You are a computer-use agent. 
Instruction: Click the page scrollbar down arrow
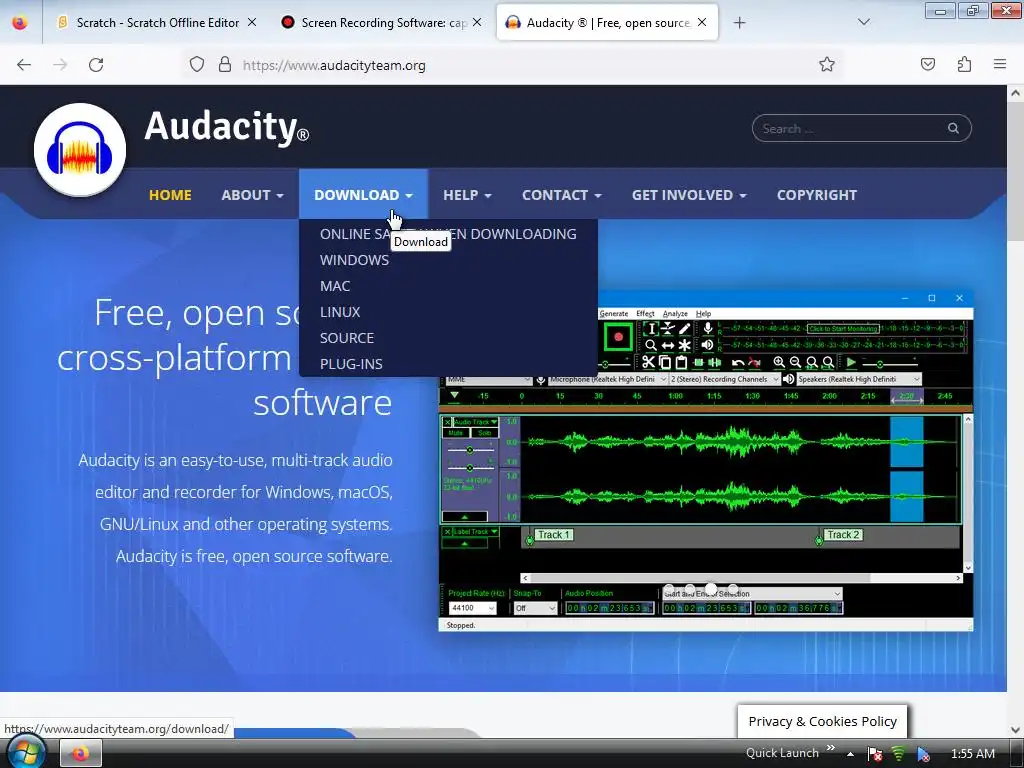tap(1015, 729)
